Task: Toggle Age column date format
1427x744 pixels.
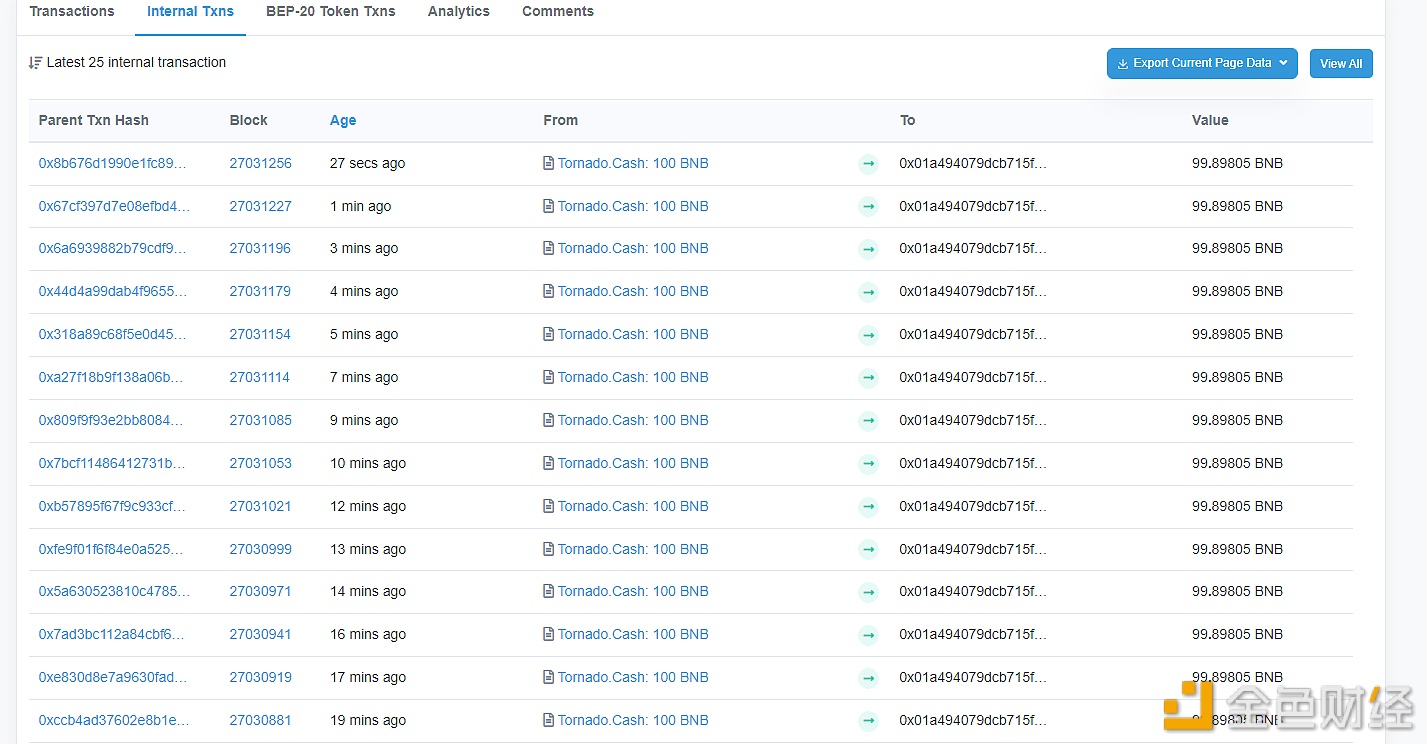Action: click(x=343, y=120)
